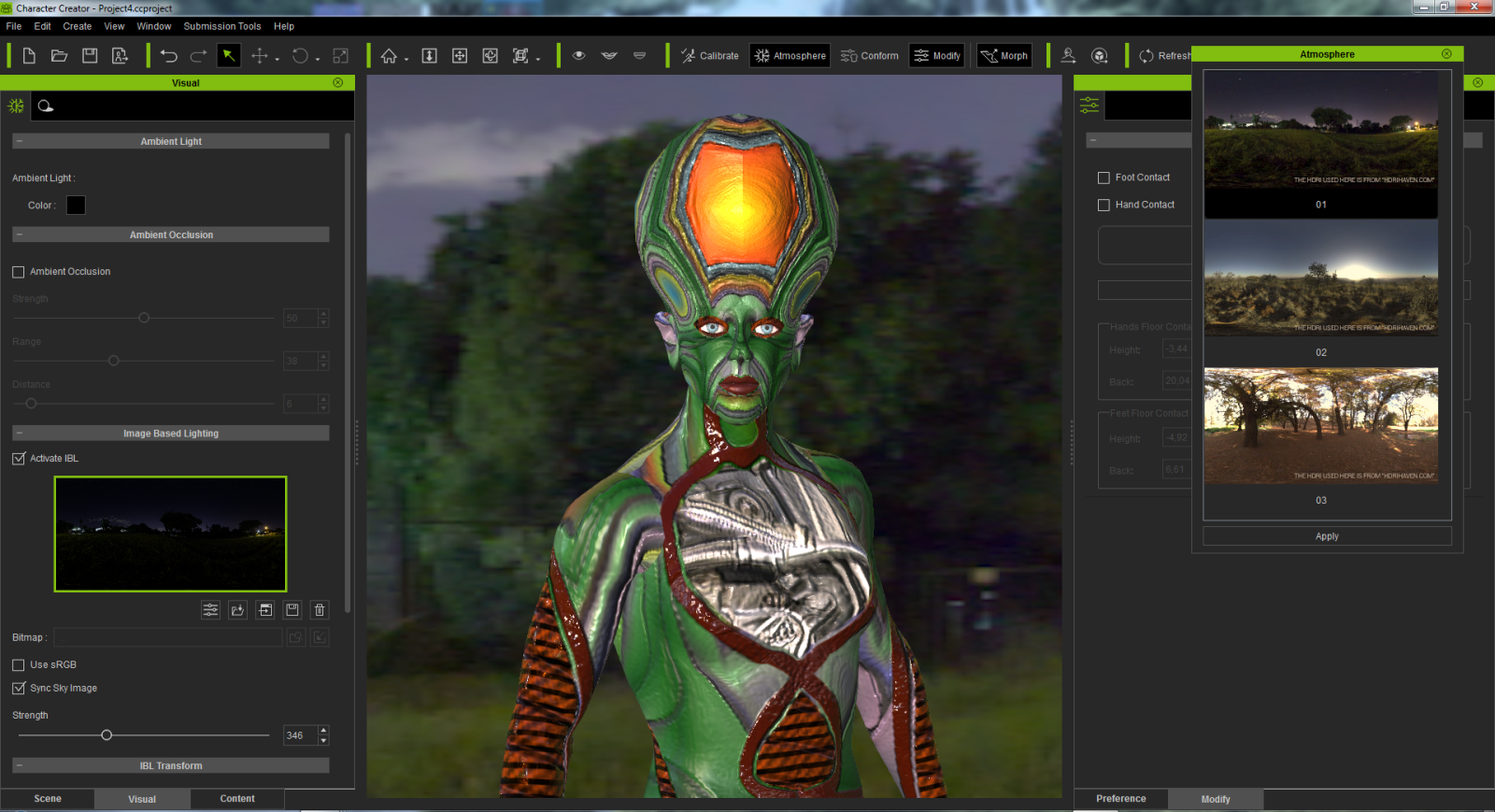This screenshot has height=812, width=1495.
Task: Switch to the Scene tab
Action: [x=48, y=799]
